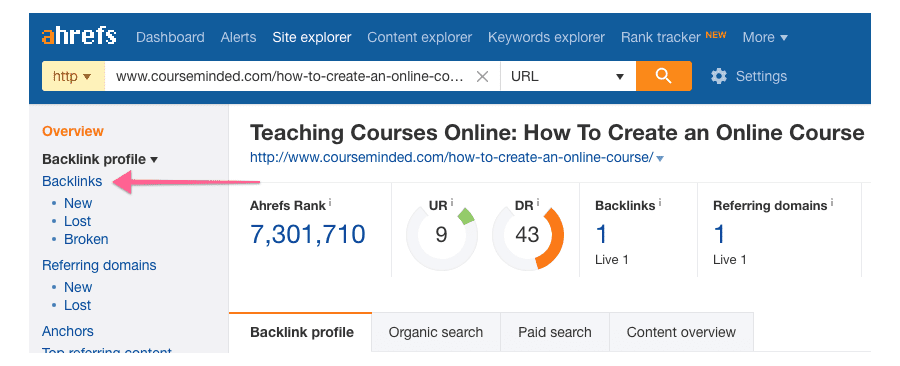Open the URL mode dropdown
900x366 pixels.
click(568, 76)
